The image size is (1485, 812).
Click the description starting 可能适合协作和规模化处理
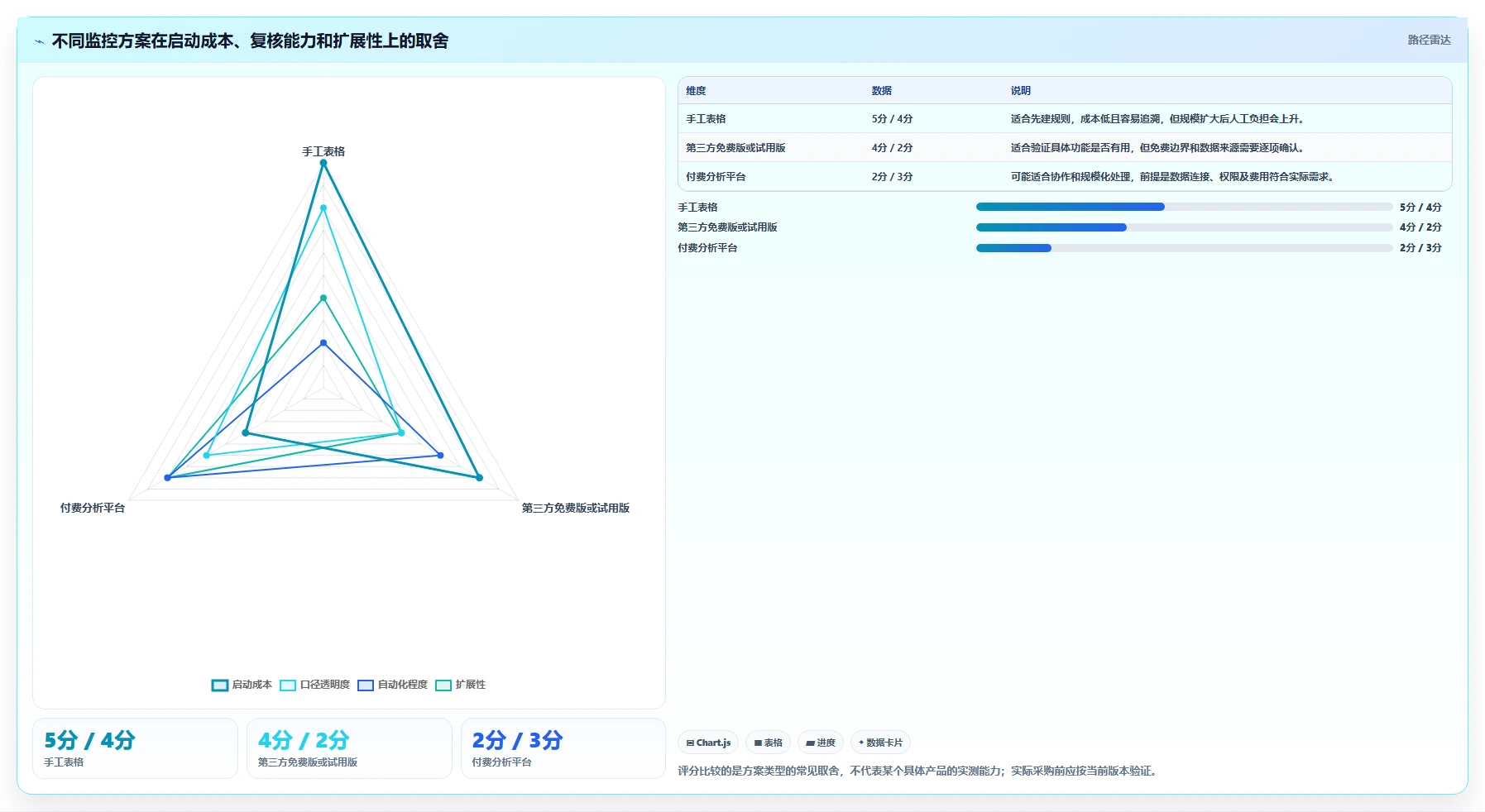pyautogui.click(x=1173, y=177)
